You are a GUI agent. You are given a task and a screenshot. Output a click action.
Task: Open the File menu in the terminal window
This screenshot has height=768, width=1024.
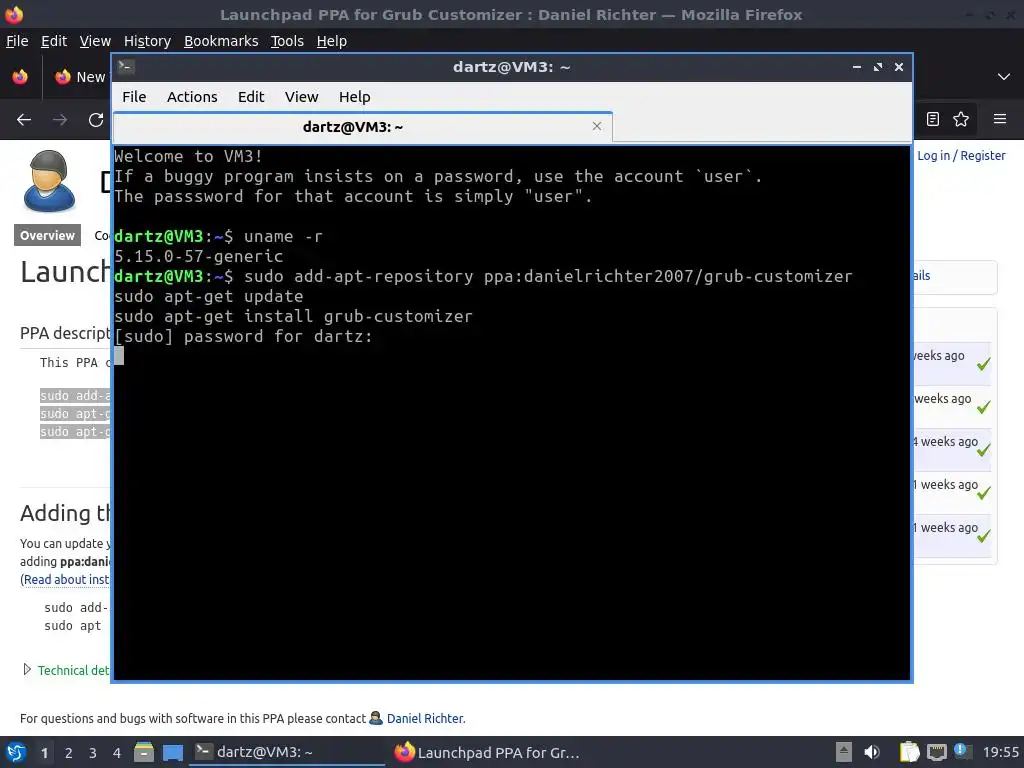(134, 97)
